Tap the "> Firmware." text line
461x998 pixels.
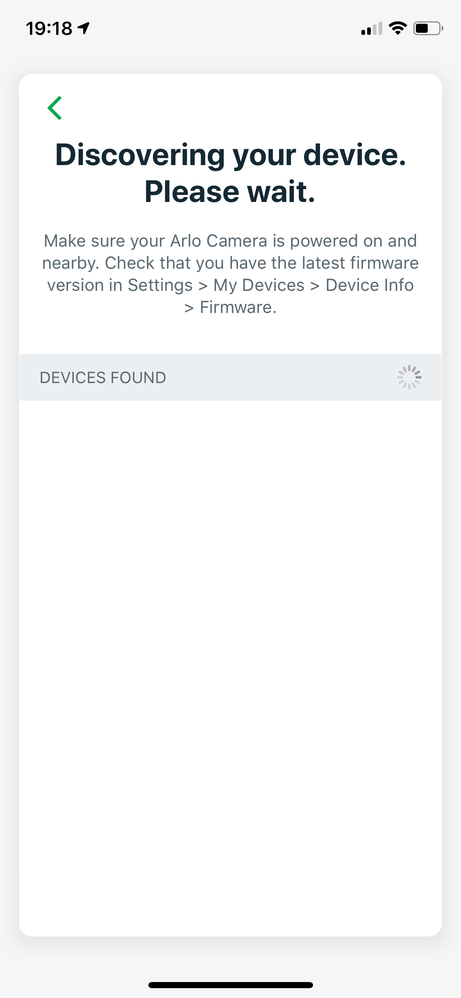[230, 308]
